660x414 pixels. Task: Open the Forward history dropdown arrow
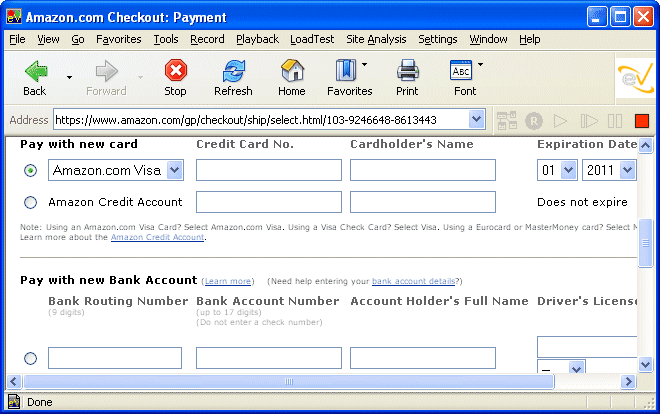(140, 77)
